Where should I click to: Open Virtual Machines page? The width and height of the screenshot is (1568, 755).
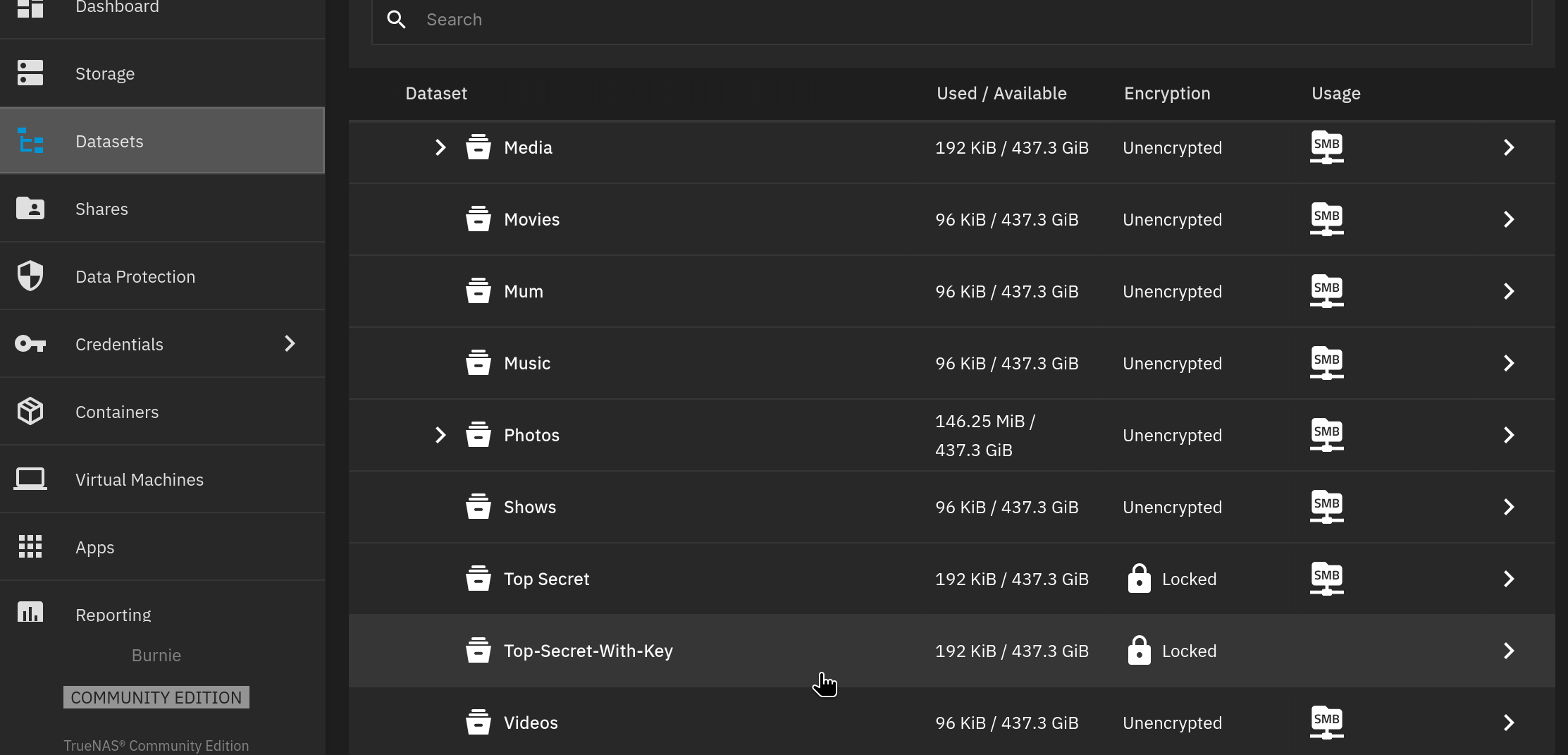[x=162, y=479]
